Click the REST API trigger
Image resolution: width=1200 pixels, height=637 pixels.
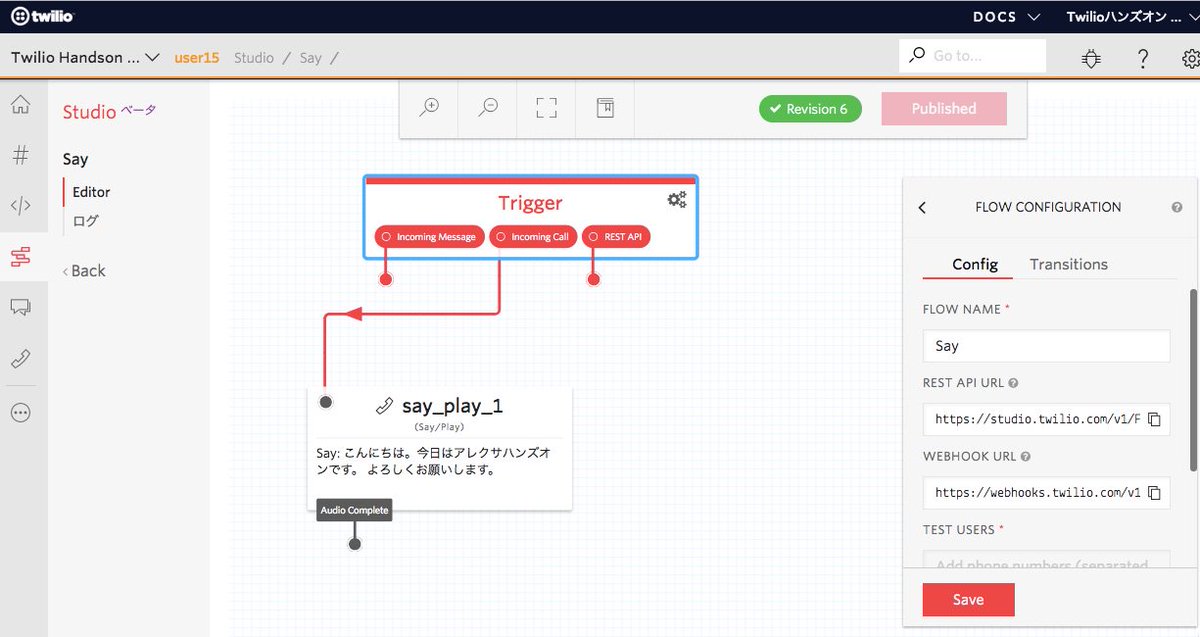click(x=616, y=237)
